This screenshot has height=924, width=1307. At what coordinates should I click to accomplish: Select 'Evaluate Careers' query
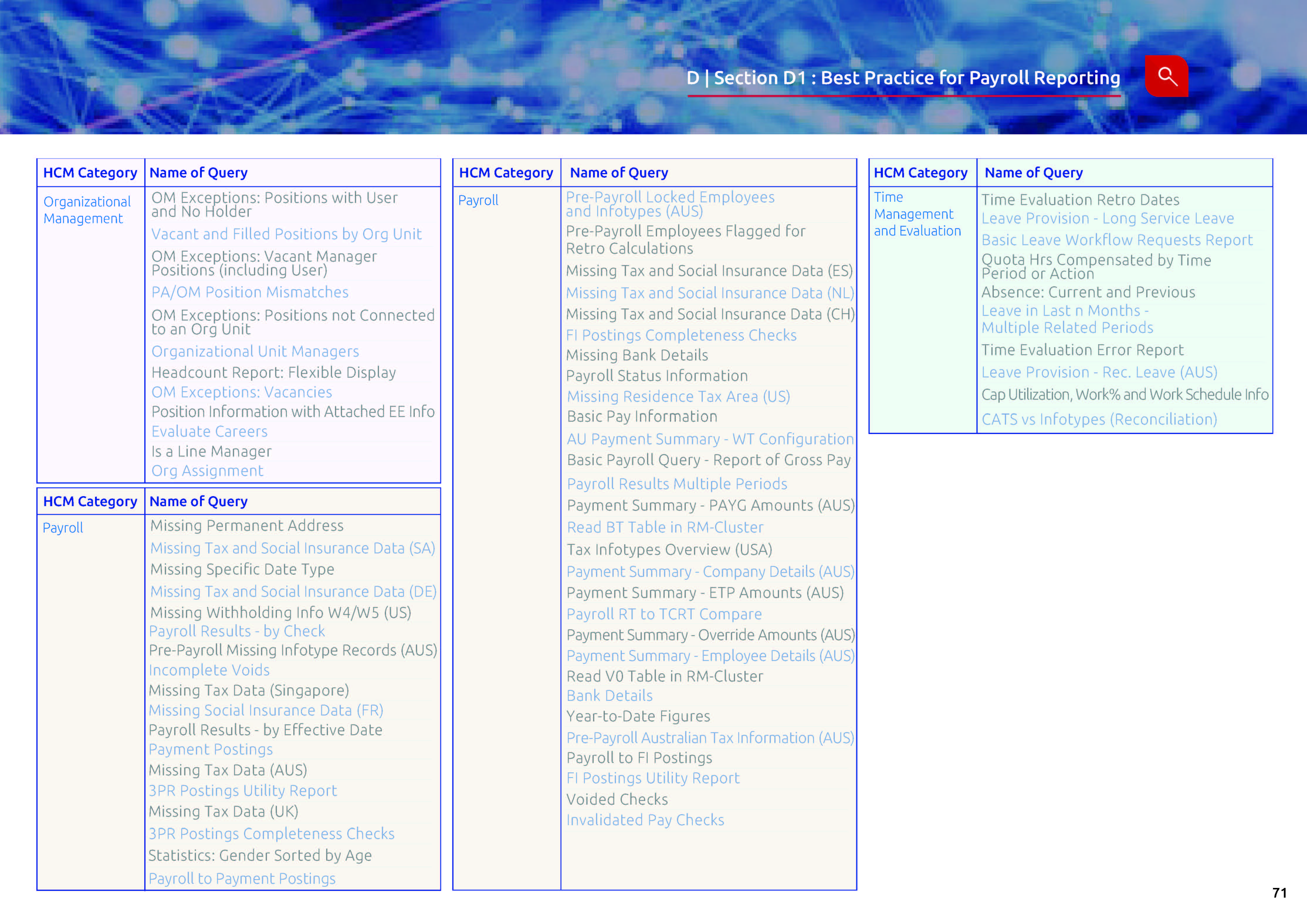[209, 431]
